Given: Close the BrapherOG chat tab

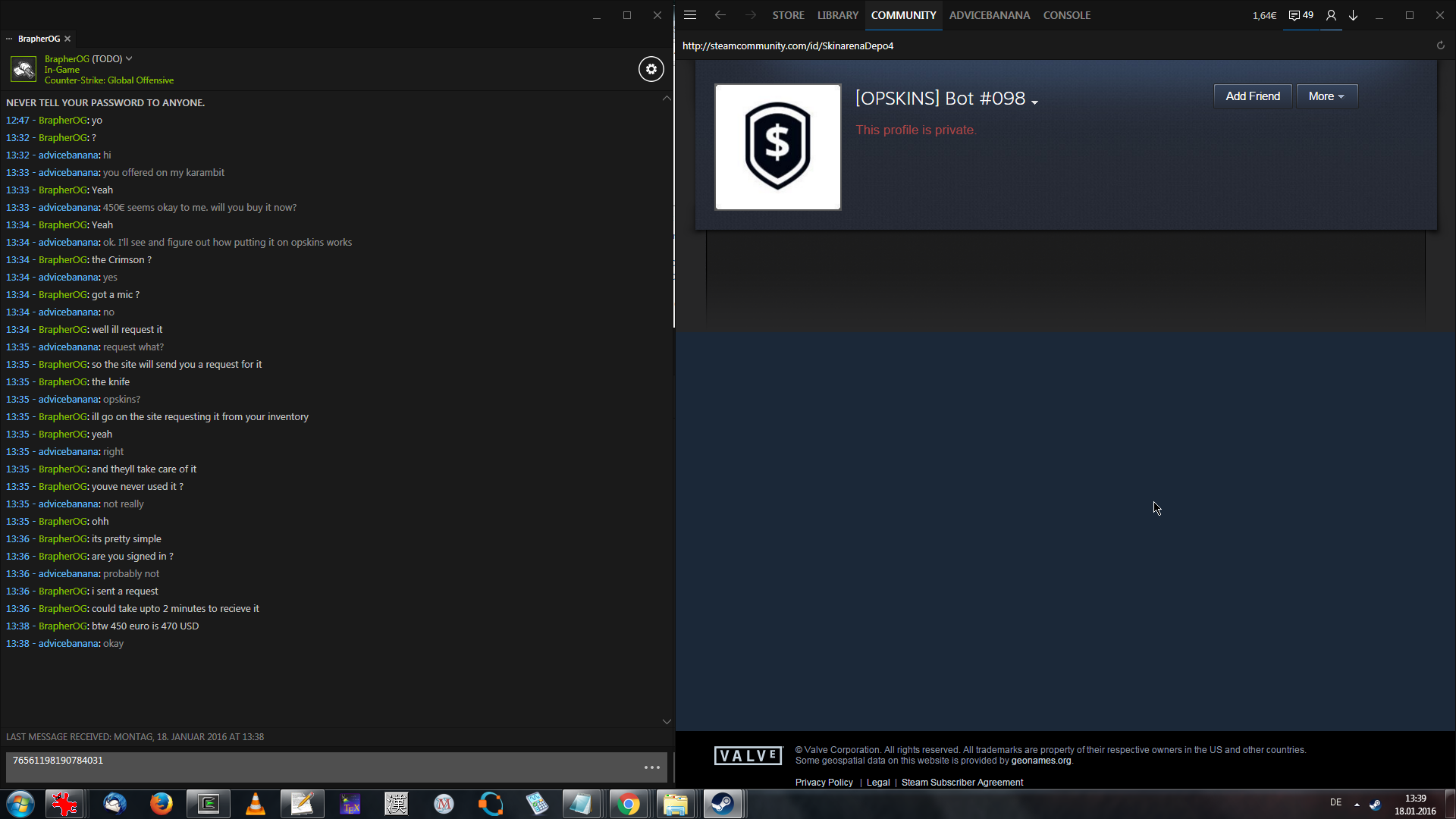Looking at the screenshot, I should [67, 39].
